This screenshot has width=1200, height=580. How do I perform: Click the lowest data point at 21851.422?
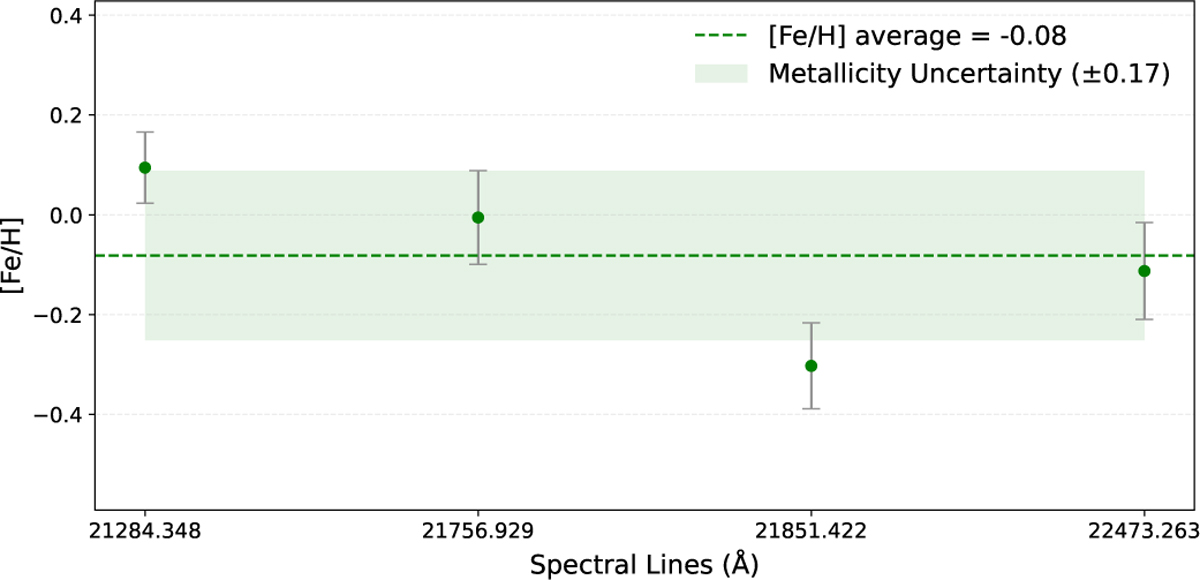811,366
